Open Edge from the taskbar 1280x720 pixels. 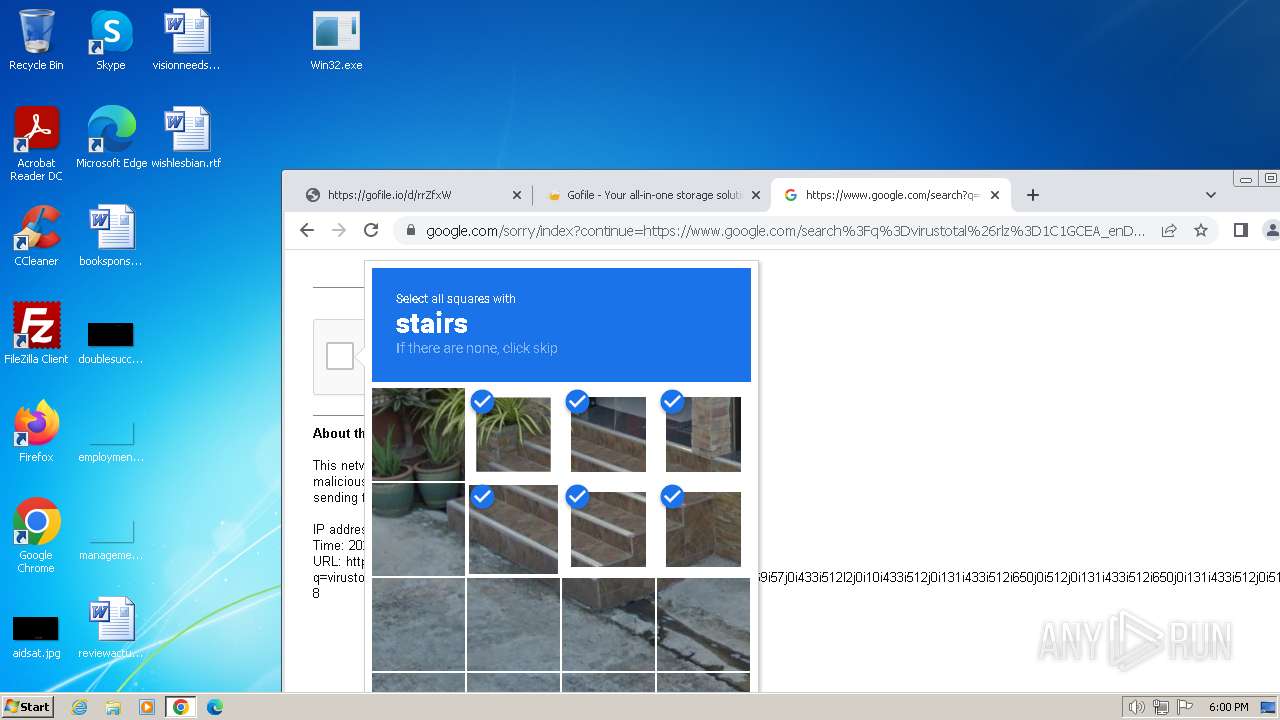214,707
